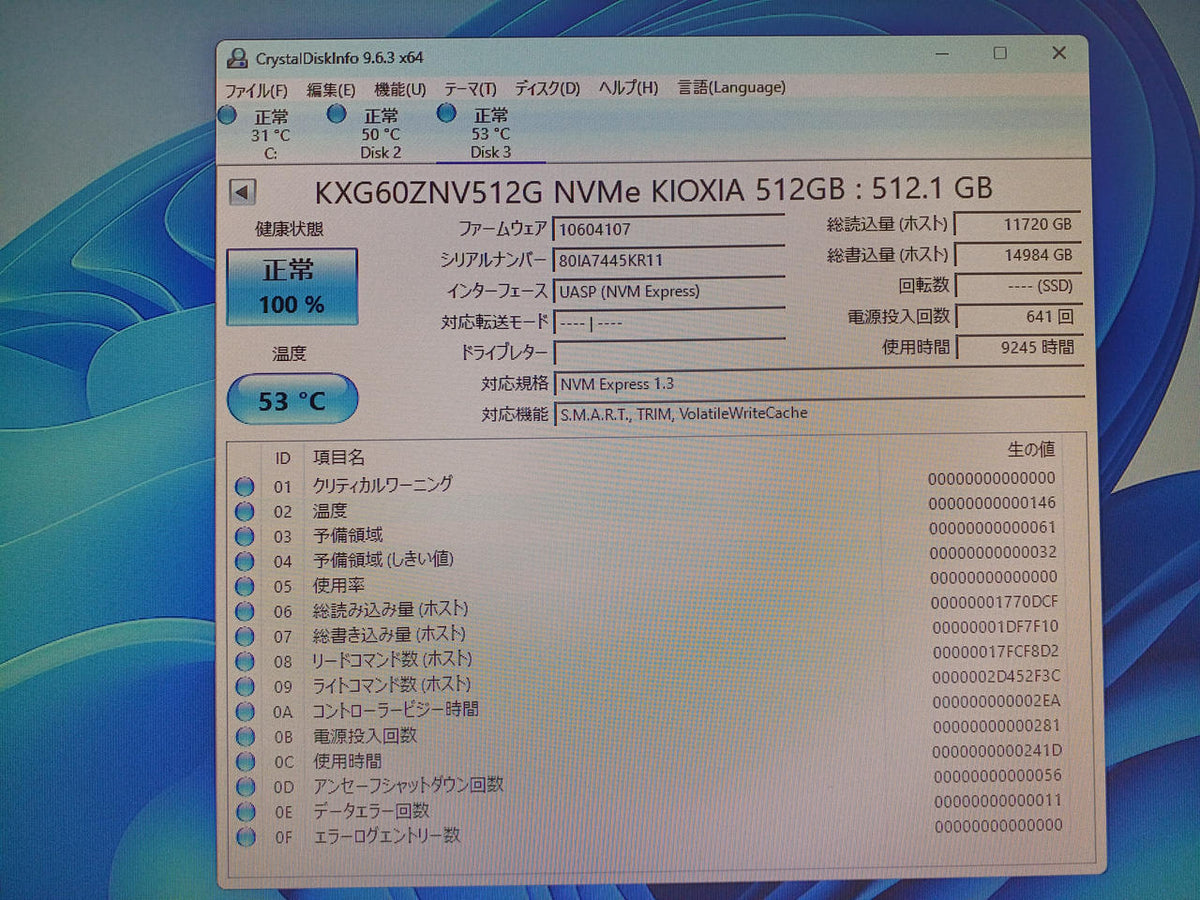Open the ヘルプ(H) menu

pos(628,87)
